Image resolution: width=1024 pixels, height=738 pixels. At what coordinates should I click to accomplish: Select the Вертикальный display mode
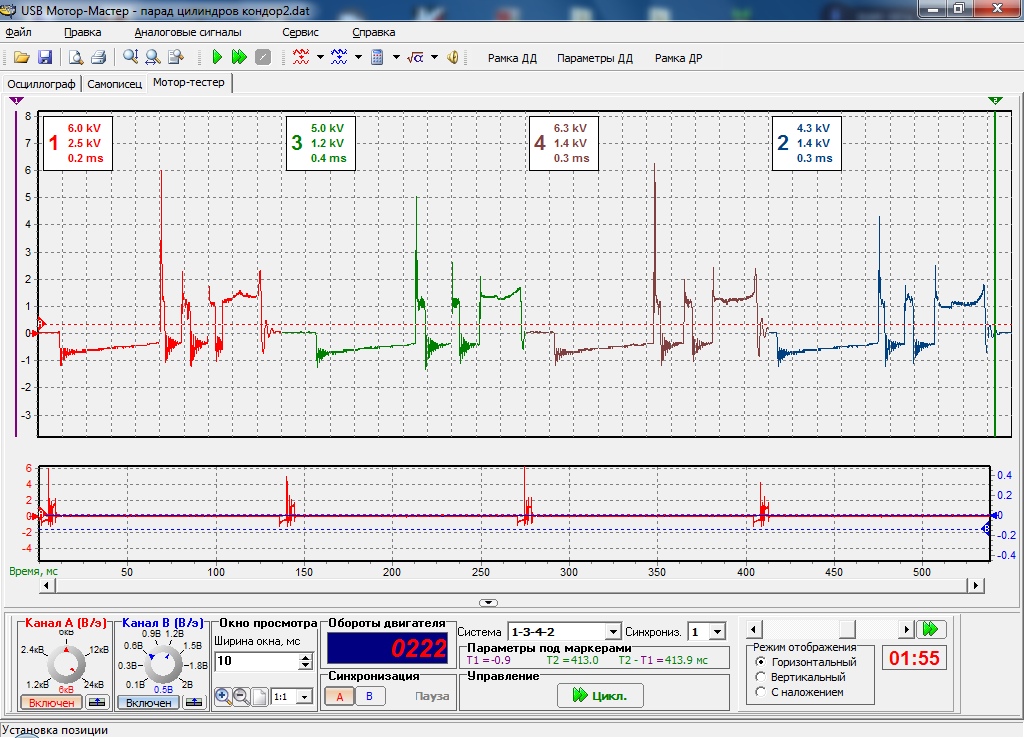(x=761, y=677)
